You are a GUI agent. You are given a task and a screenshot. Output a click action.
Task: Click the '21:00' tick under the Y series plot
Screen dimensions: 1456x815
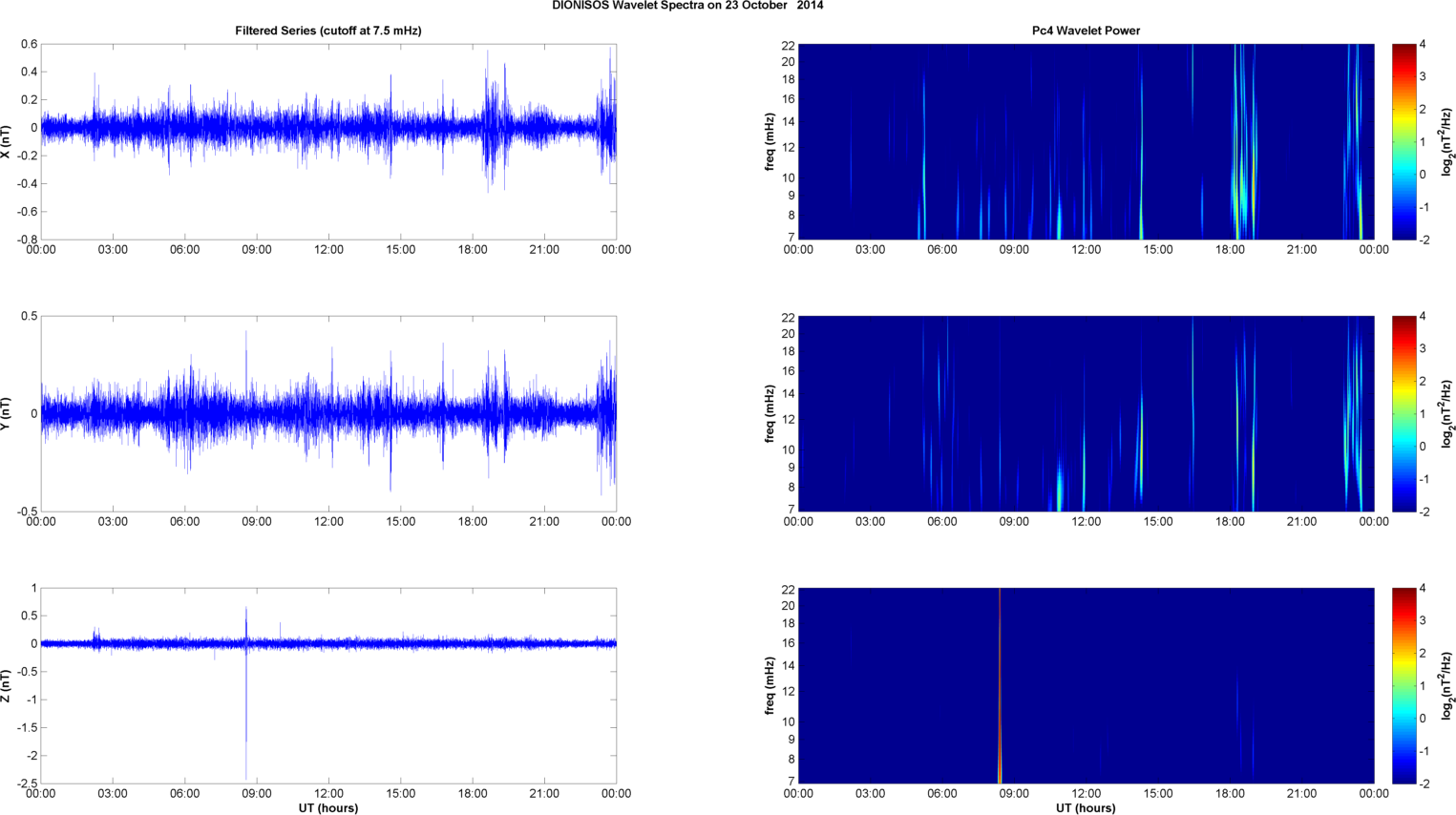pyautogui.click(x=544, y=522)
